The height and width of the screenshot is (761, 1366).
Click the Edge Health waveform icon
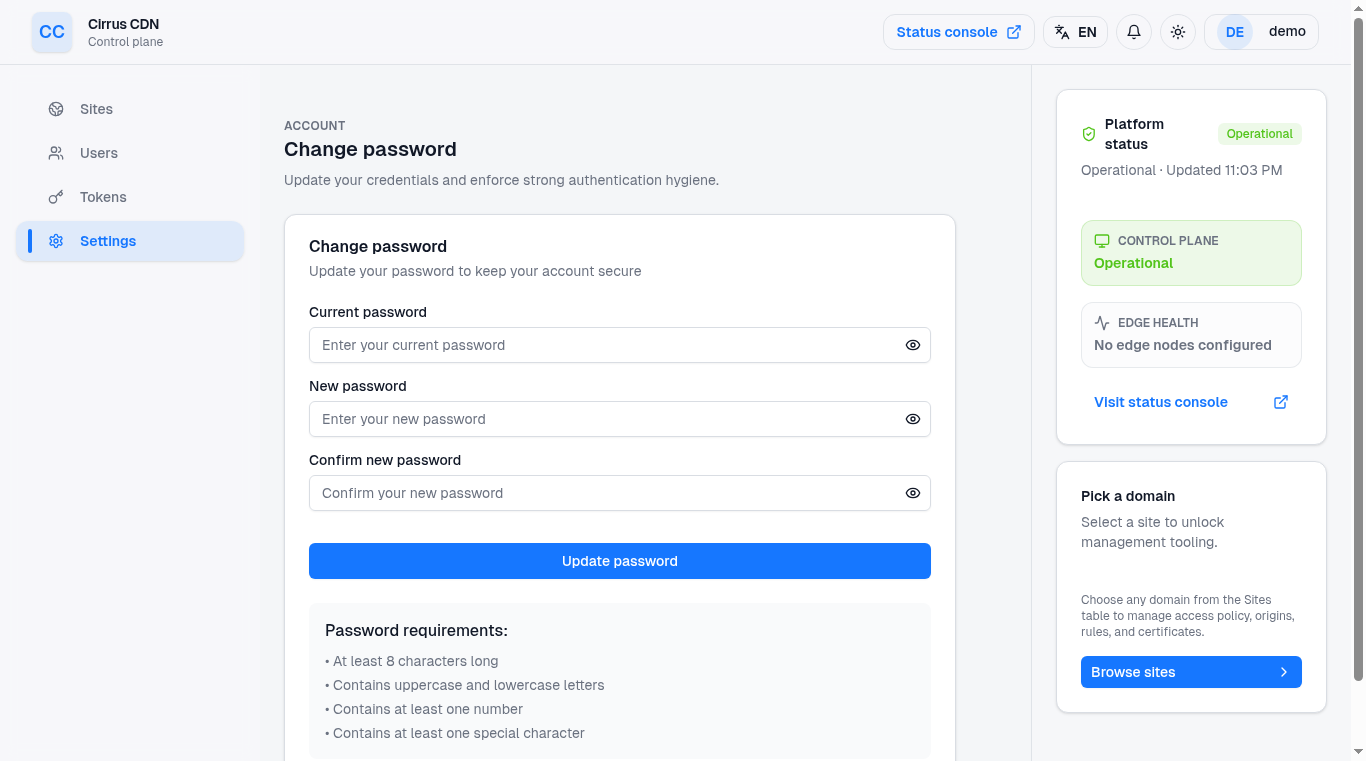pos(1101,322)
